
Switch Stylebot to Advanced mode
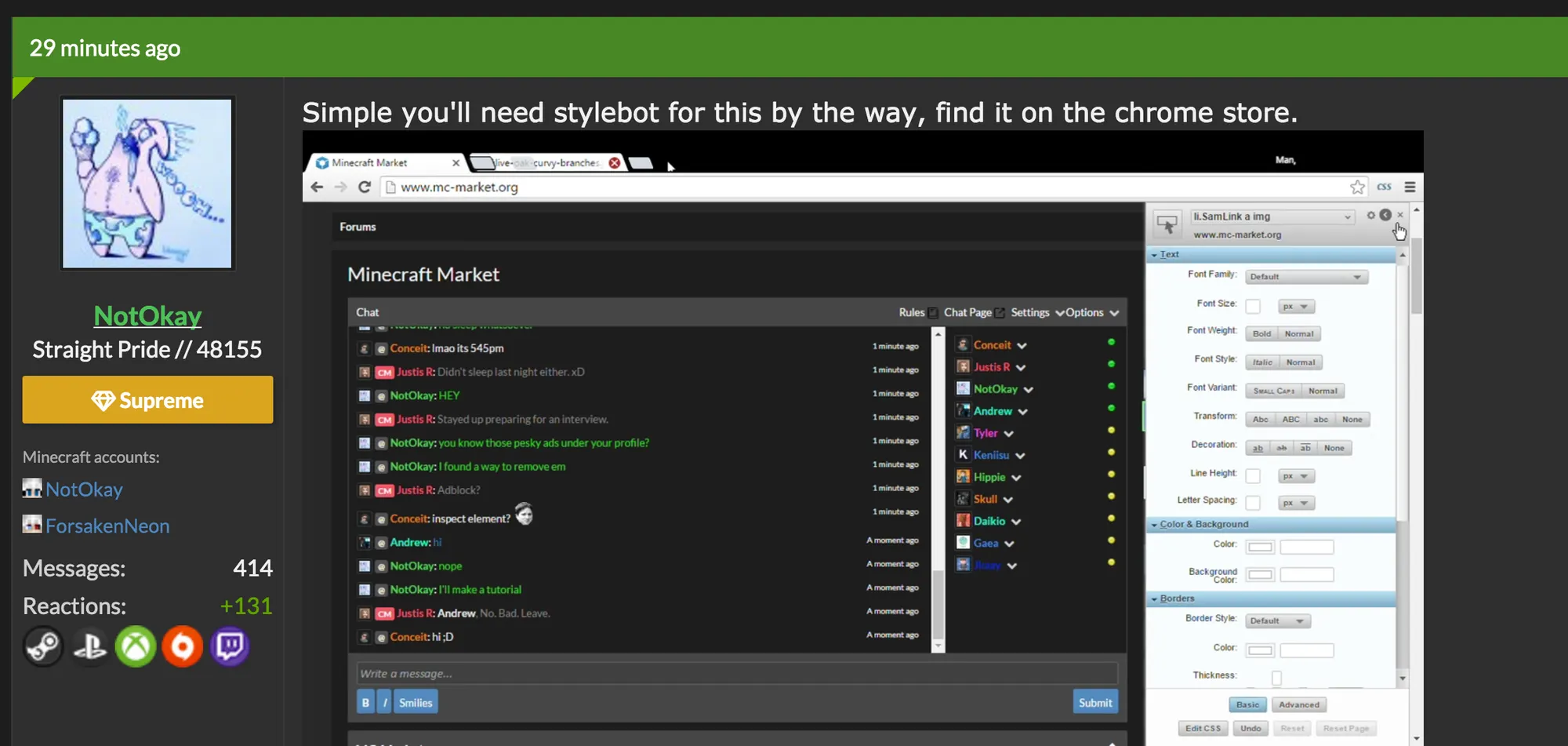[1299, 704]
